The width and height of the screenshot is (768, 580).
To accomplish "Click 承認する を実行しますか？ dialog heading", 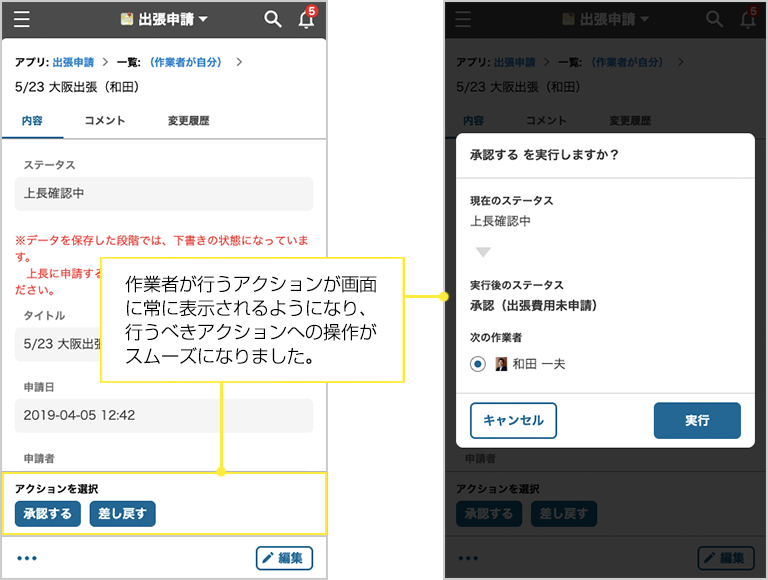I will point(544,155).
